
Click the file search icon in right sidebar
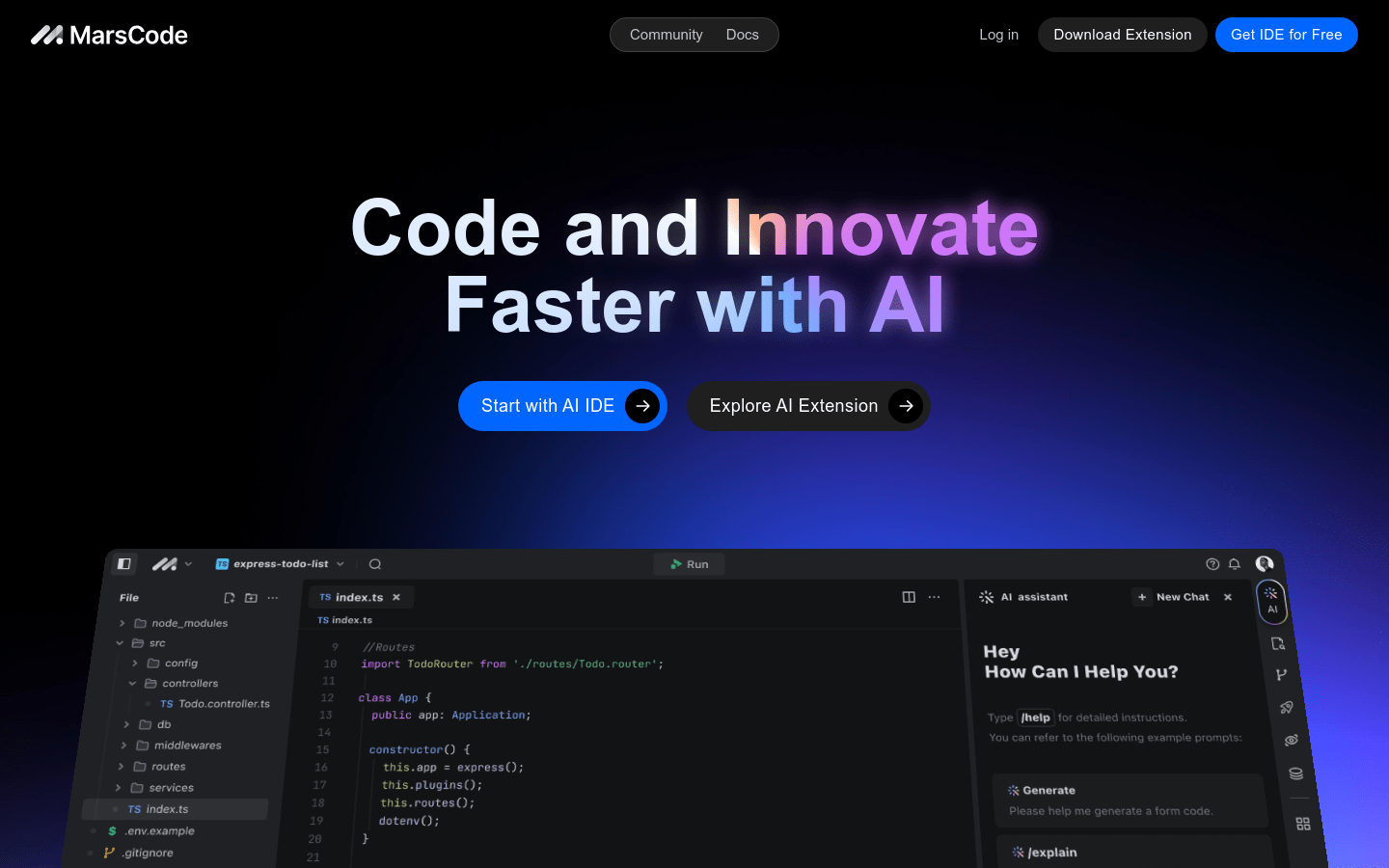[x=1278, y=644]
